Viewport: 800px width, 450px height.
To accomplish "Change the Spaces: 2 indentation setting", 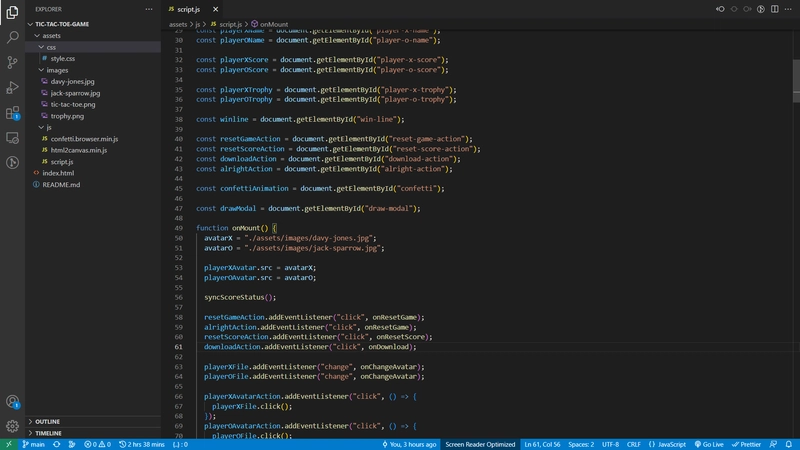I will tap(581, 444).
